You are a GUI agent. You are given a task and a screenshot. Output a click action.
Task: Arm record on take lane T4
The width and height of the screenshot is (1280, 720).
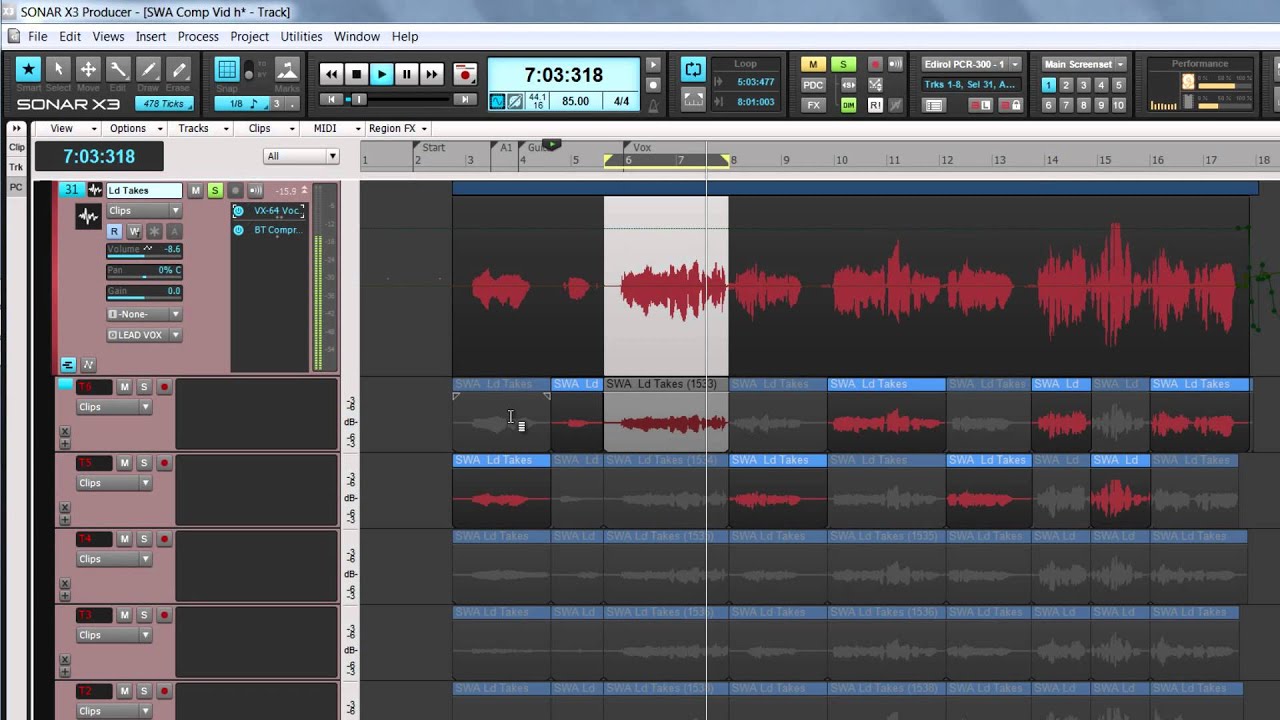164,539
